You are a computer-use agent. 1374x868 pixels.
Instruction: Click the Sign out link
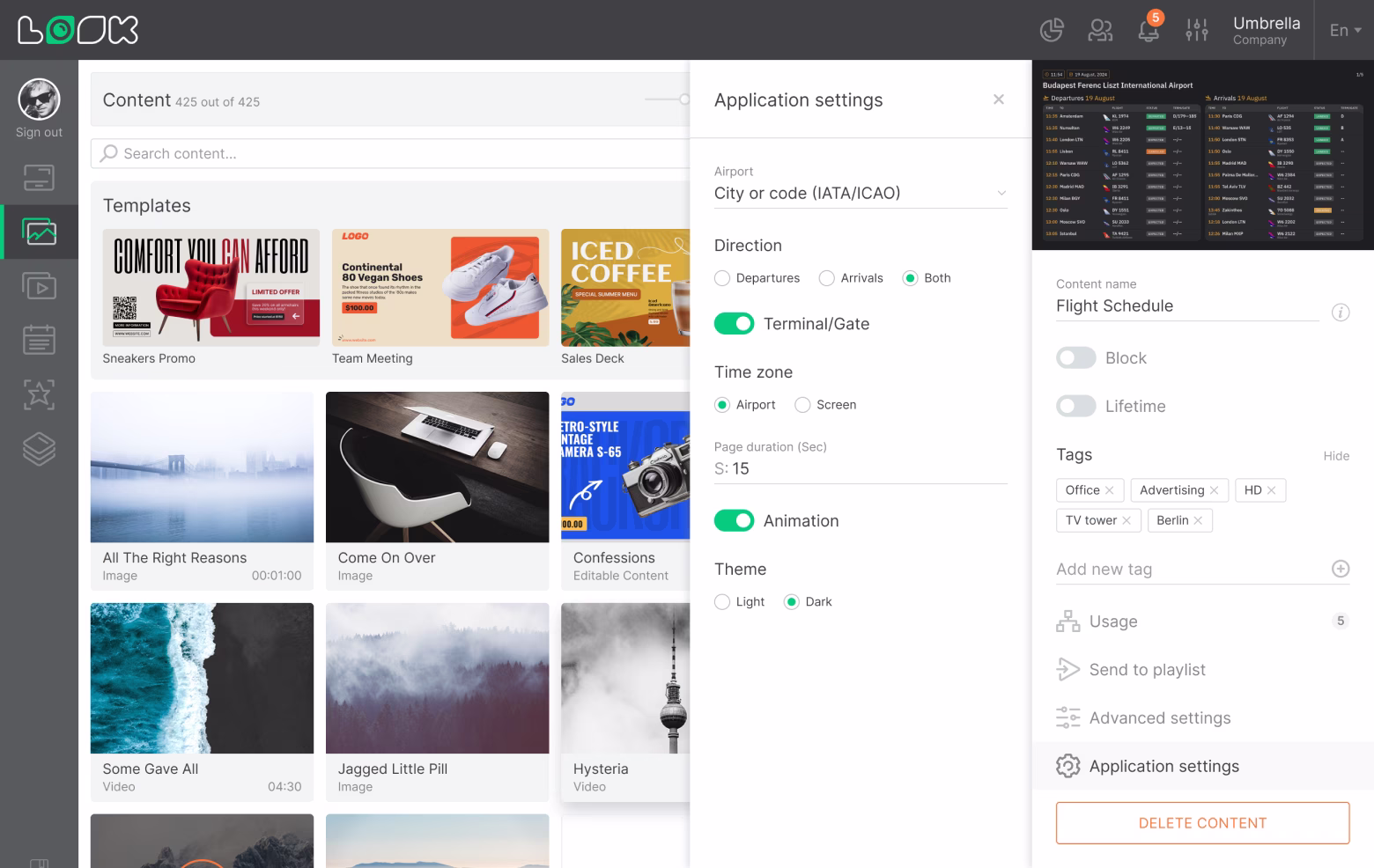39,132
